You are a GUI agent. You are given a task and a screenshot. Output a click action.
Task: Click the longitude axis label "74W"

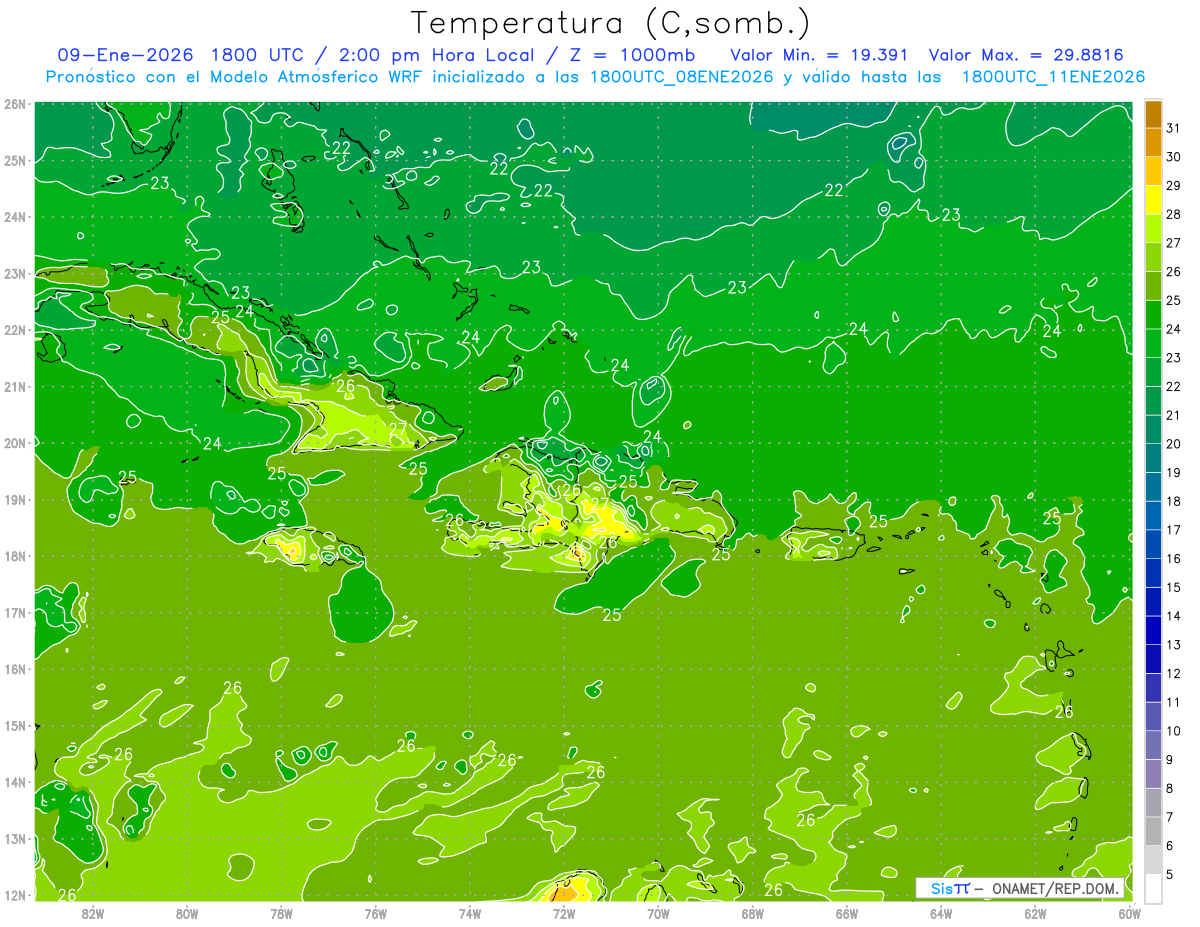(x=469, y=913)
